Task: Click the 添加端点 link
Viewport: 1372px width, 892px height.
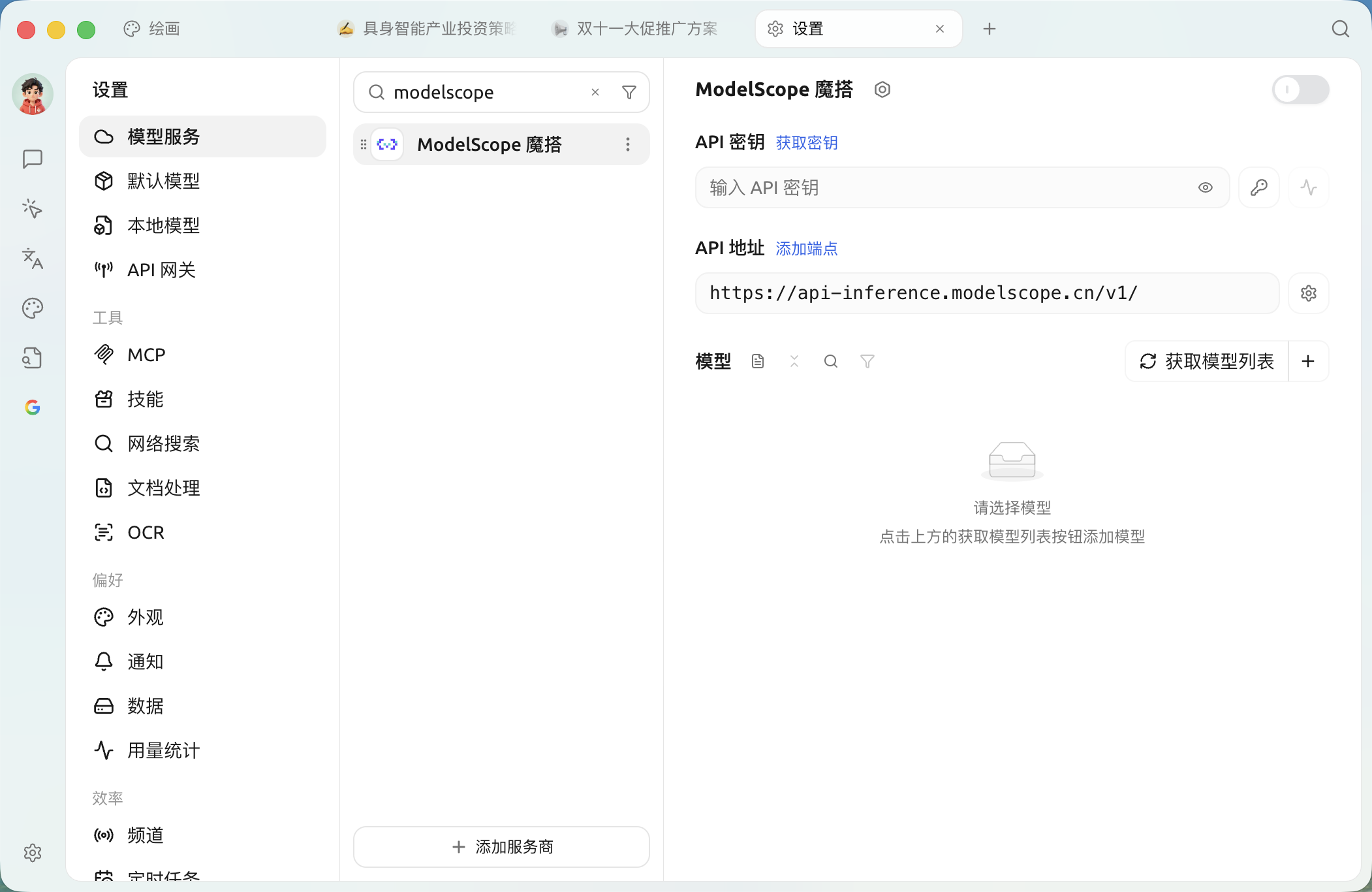Action: pyautogui.click(x=807, y=248)
